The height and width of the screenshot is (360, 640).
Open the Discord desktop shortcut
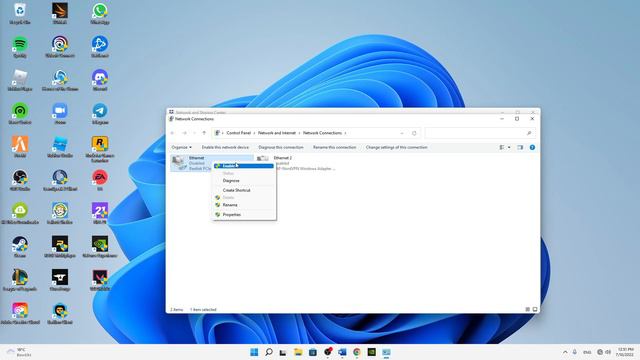pos(100,80)
